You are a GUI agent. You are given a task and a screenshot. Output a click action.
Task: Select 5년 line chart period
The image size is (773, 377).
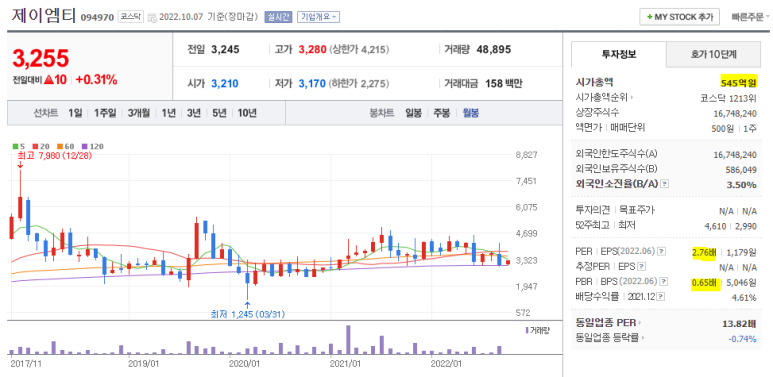[x=219, y=113]
